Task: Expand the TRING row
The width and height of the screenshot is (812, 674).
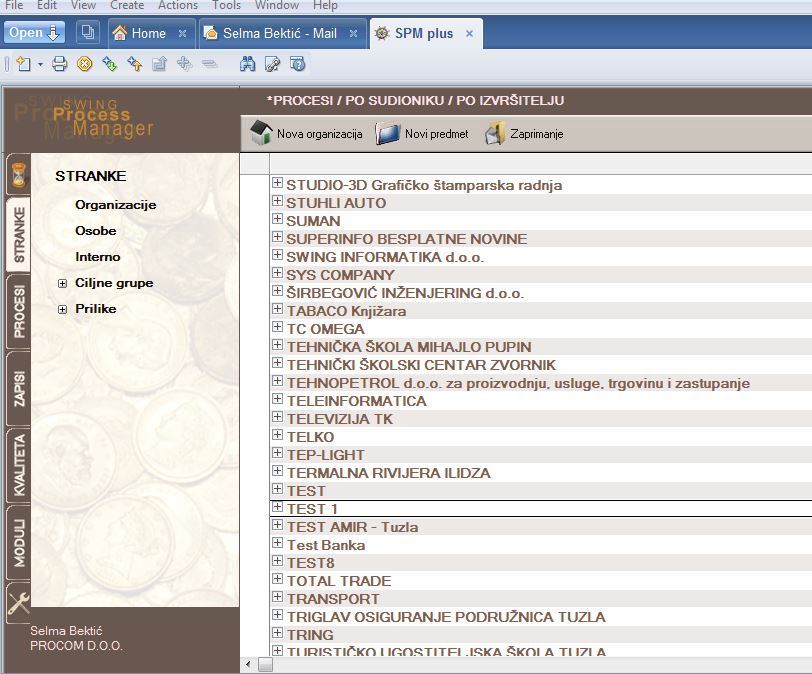Action: [x=278, y=633]
